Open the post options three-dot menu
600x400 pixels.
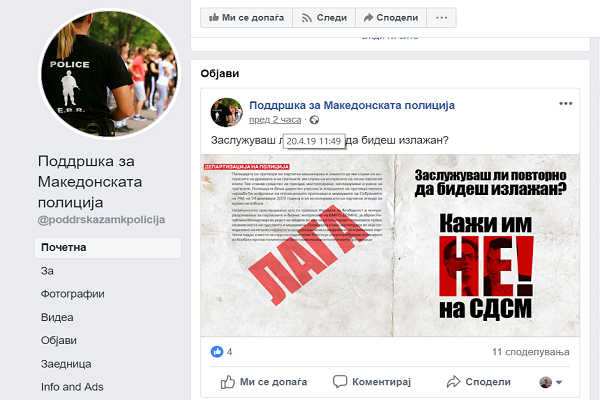coord(566,103)
